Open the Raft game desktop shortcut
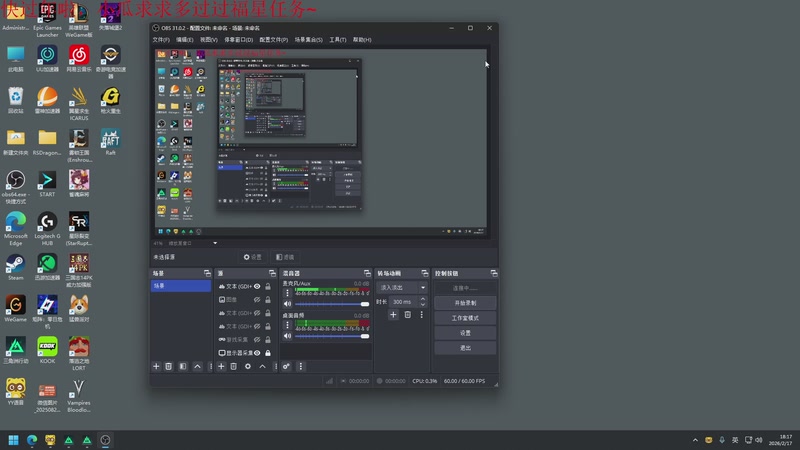The height and width of the screenshot is (450, 800). 110,142
